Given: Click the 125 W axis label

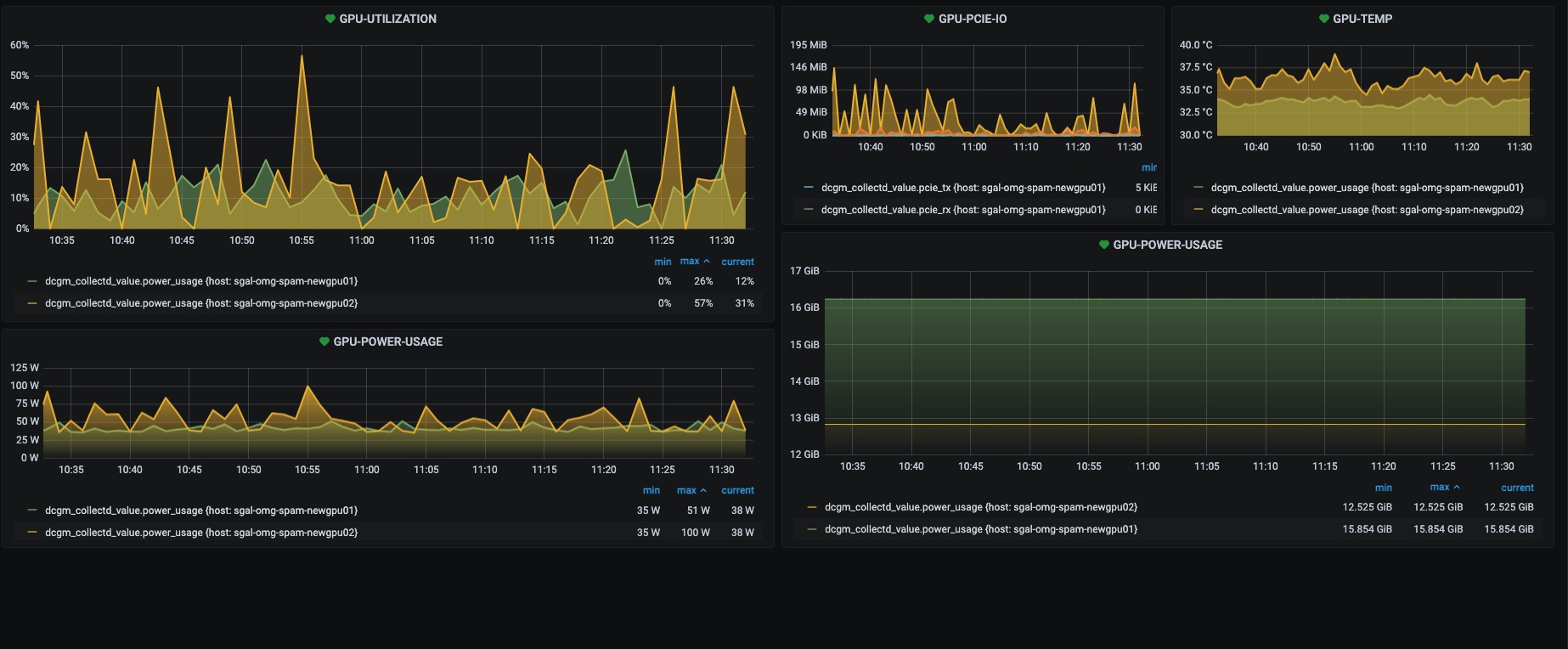Looking at the screenshot, I should point(25,368).
